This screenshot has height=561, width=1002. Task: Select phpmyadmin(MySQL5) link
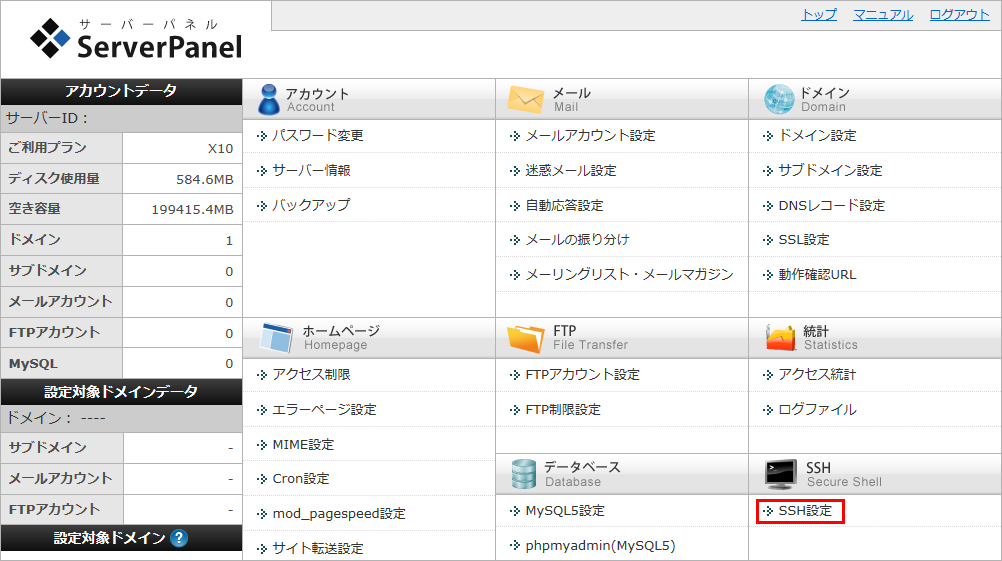(x=600, y=546)
